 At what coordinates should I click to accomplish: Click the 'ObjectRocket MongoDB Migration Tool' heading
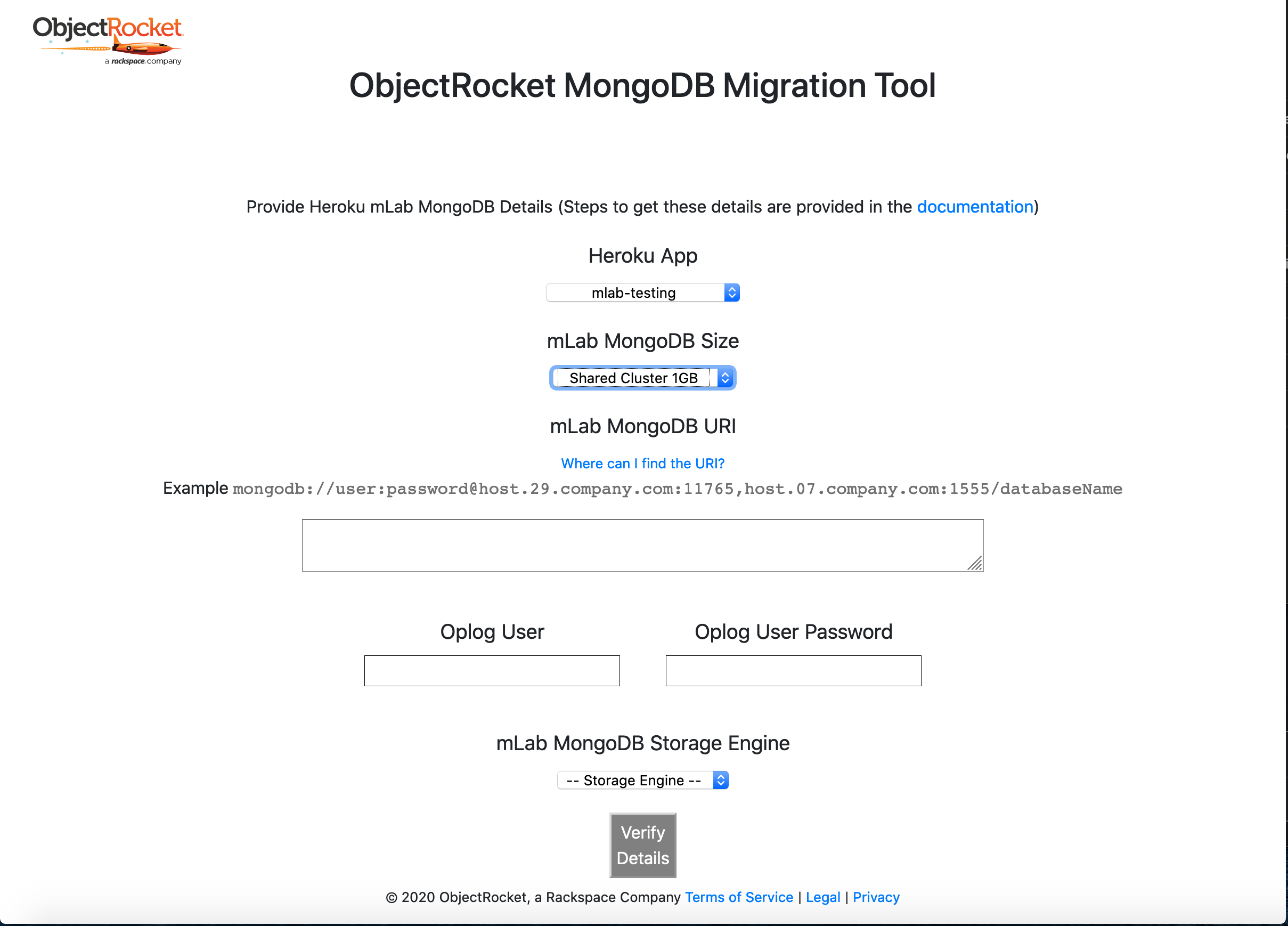(642, 86)
